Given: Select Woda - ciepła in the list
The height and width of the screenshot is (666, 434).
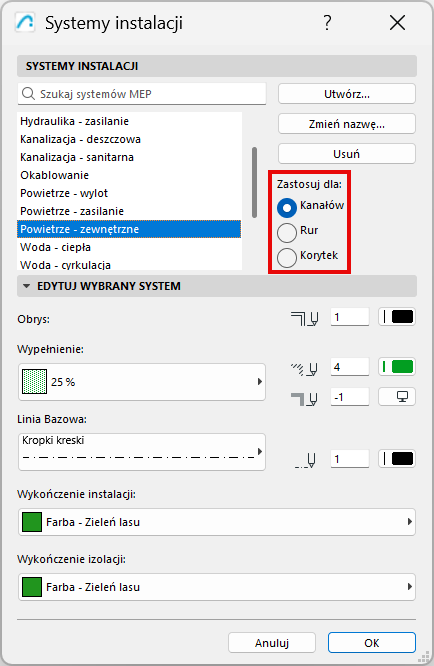Looking at the screenshot, I should point(129,247).
